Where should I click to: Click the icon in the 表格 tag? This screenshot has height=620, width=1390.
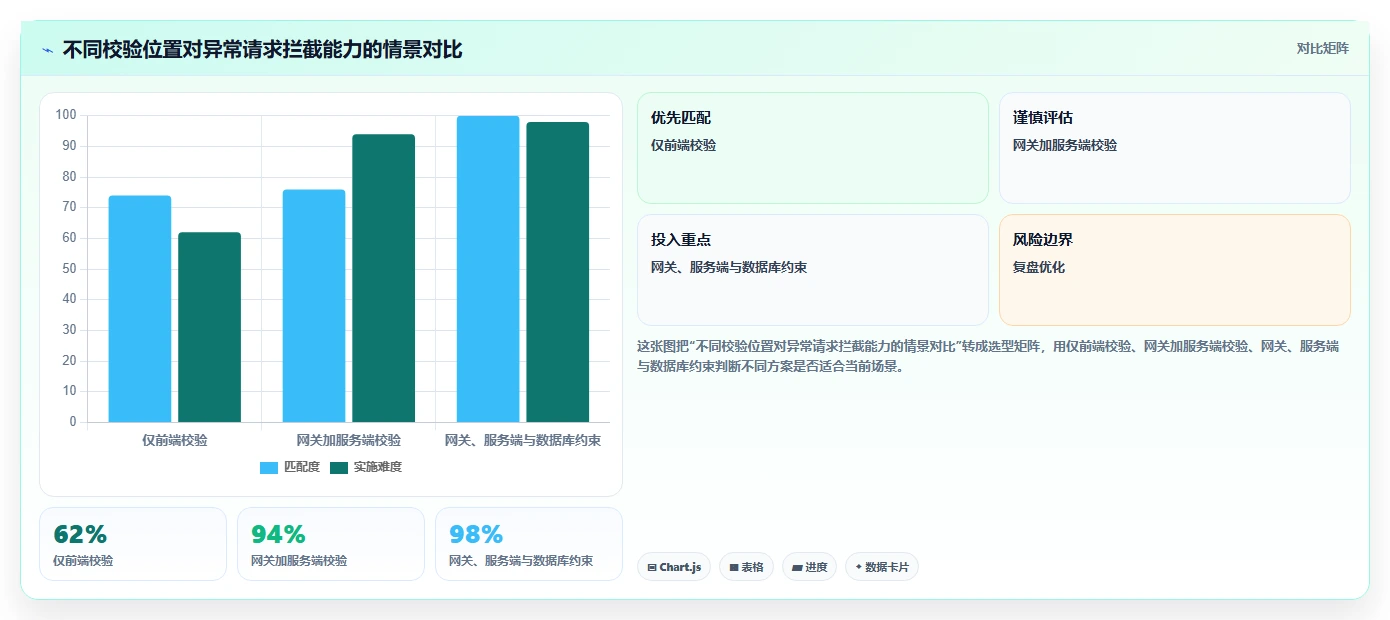pyautogui.click(x=734, y=567)
